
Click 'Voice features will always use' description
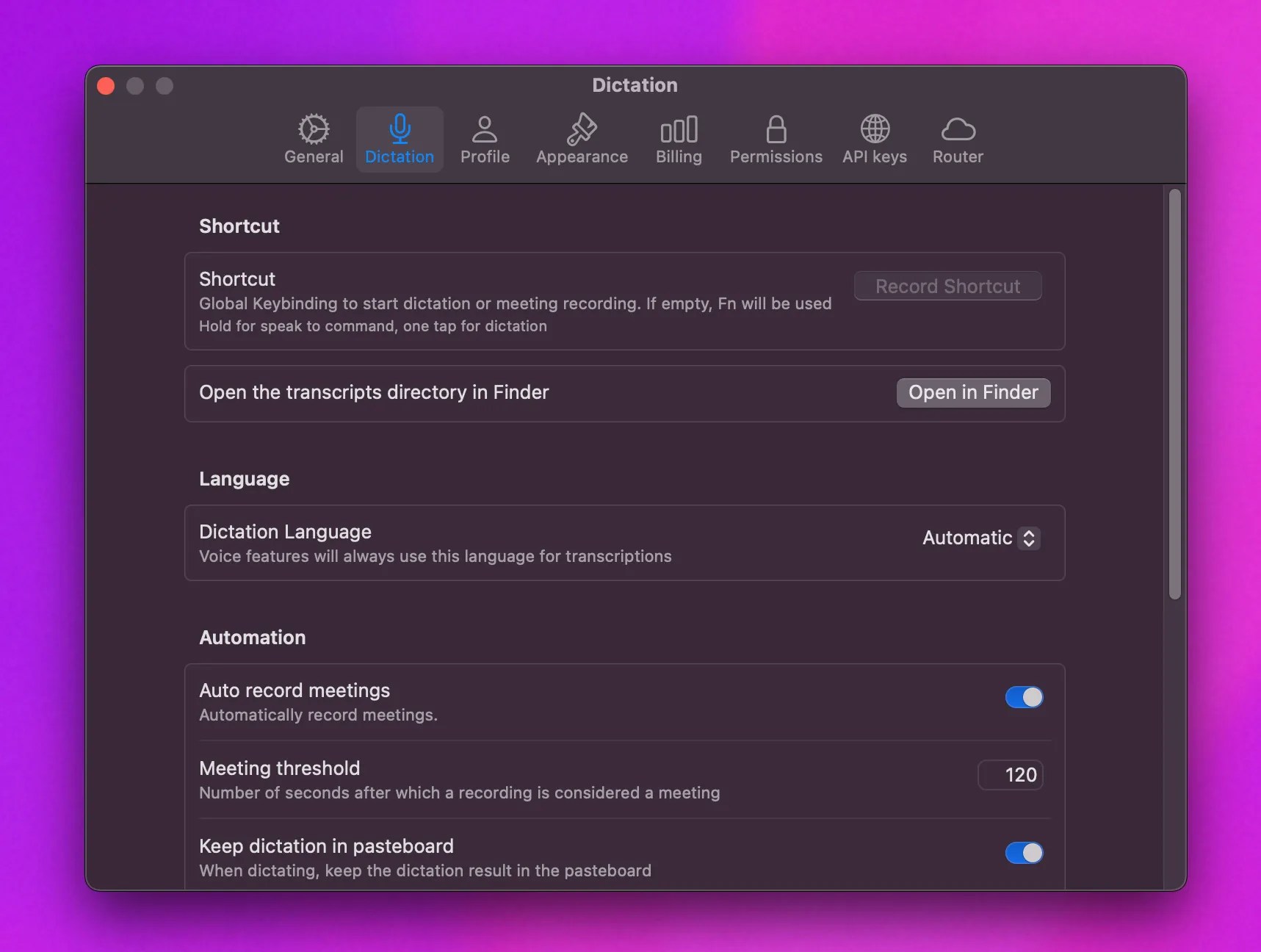point(436,556)
